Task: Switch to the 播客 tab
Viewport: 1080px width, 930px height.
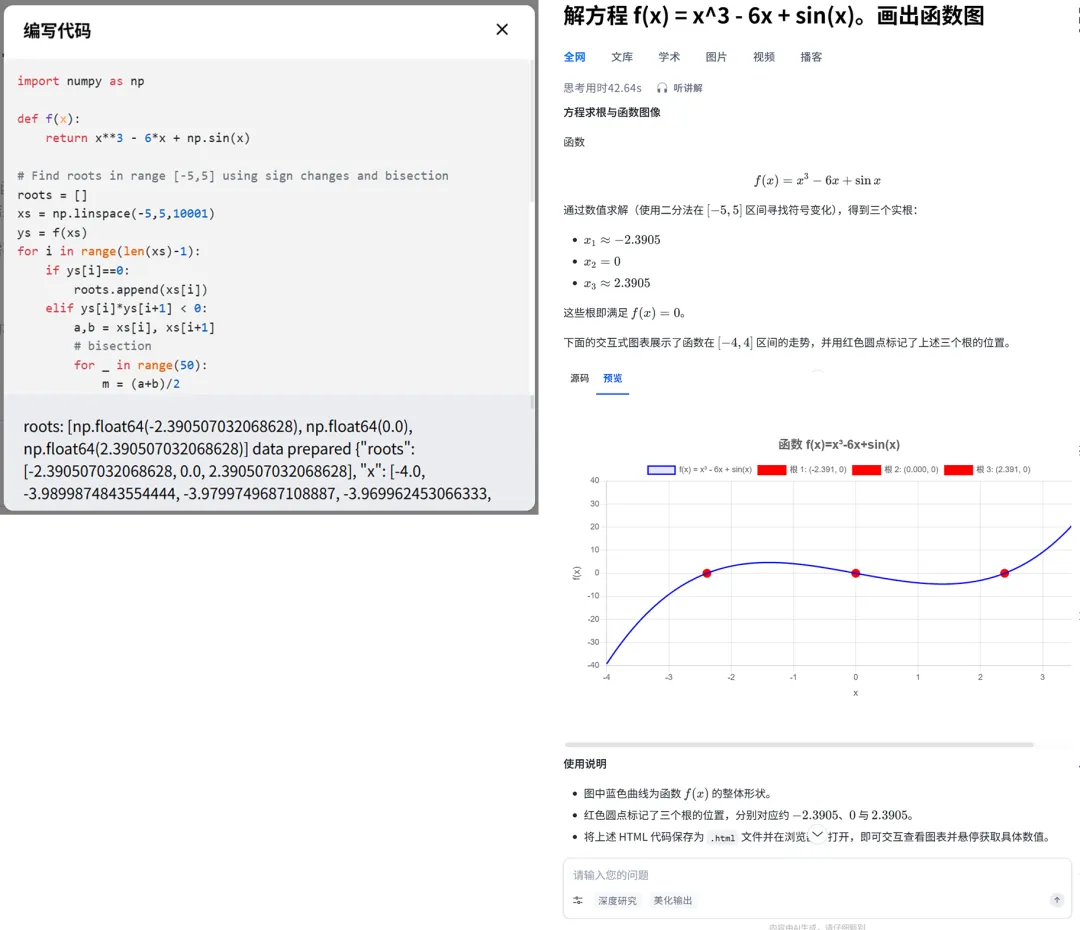Action: coord(811,57)
